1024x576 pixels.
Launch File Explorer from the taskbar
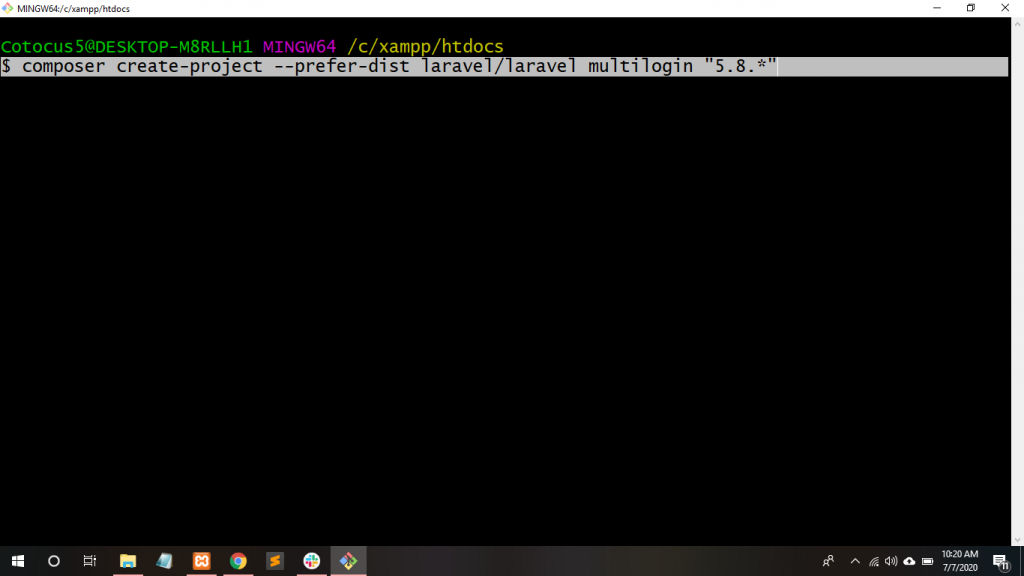127,561
